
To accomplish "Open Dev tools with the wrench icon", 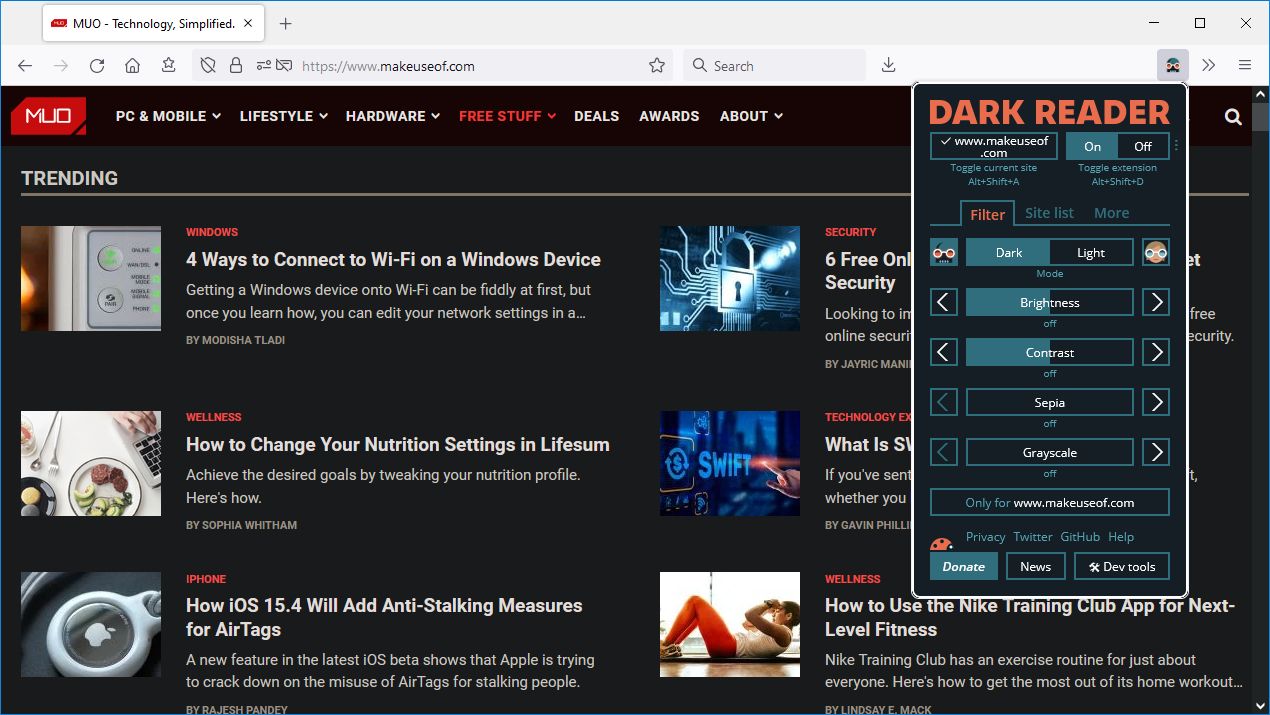I will pos(1121,566).
